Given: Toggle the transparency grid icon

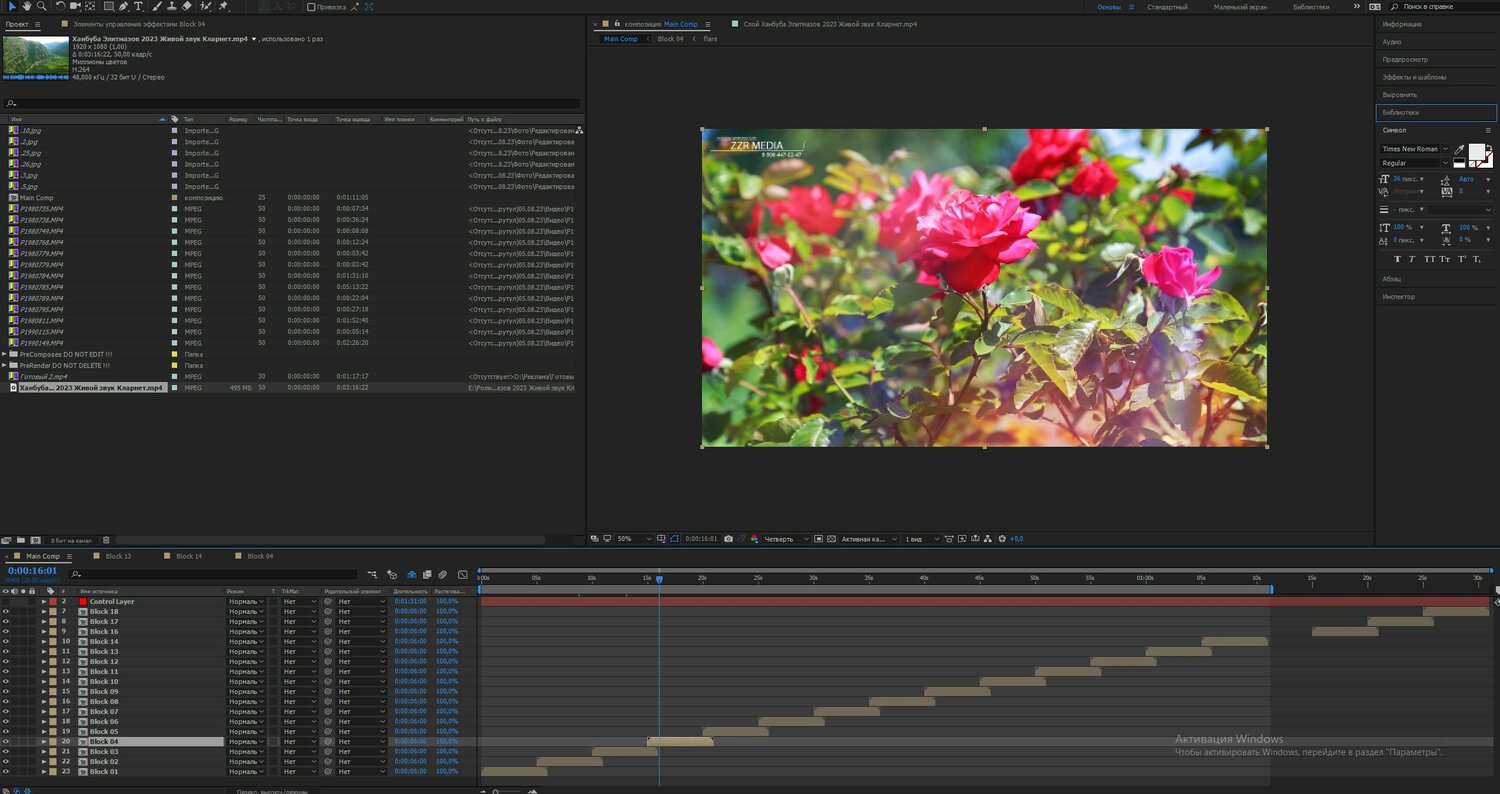Looking at the screenshot, I should (x=831, y=538).
